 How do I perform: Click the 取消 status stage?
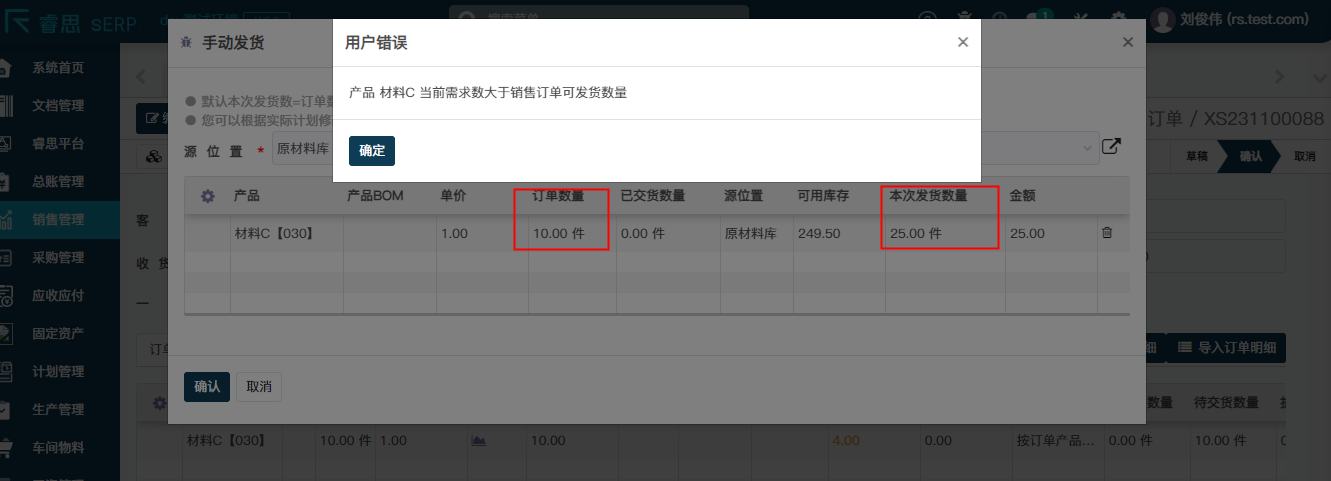point(1304,156)
